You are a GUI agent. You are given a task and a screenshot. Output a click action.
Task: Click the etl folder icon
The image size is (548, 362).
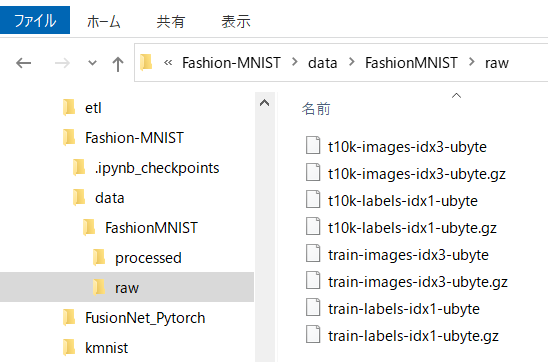69,107
